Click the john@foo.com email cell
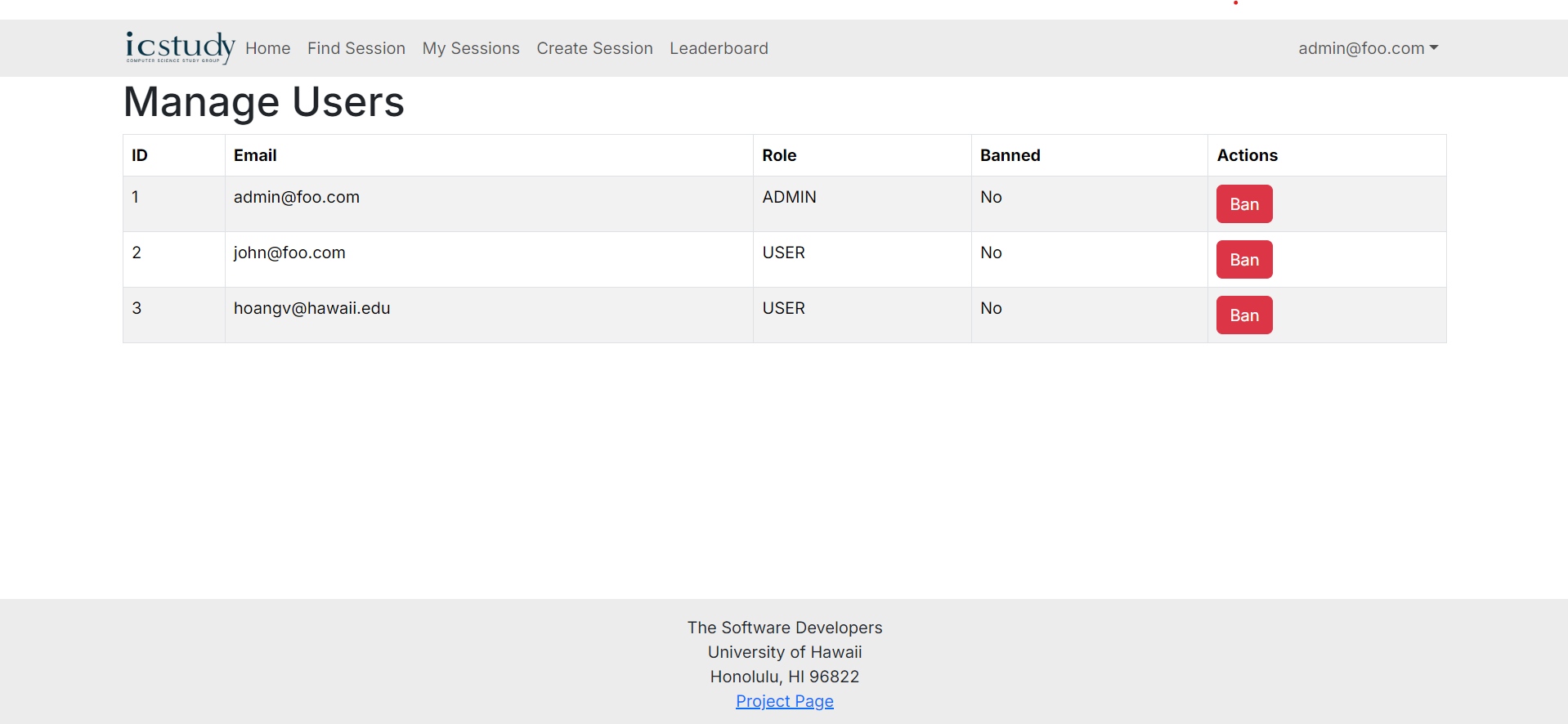The image size is (1568, 724). [289, 253]
